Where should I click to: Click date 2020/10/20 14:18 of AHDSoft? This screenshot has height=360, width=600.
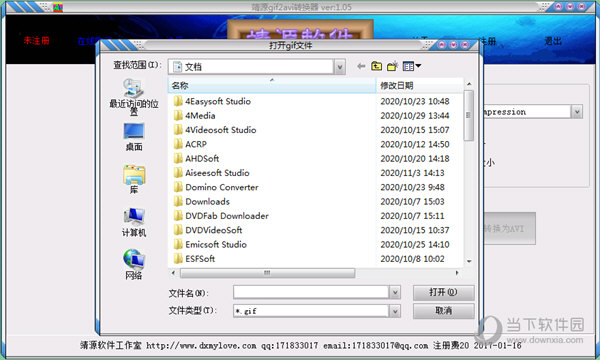pos(415,158)
